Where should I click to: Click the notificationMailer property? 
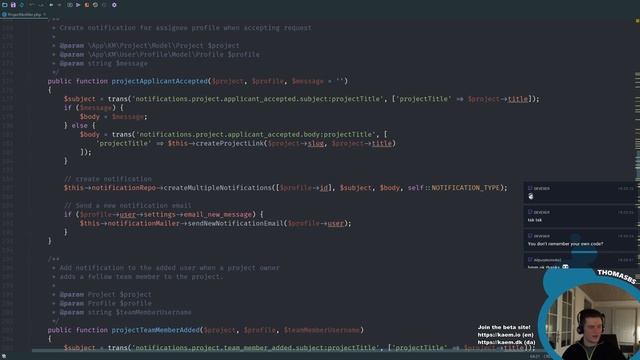143,223
